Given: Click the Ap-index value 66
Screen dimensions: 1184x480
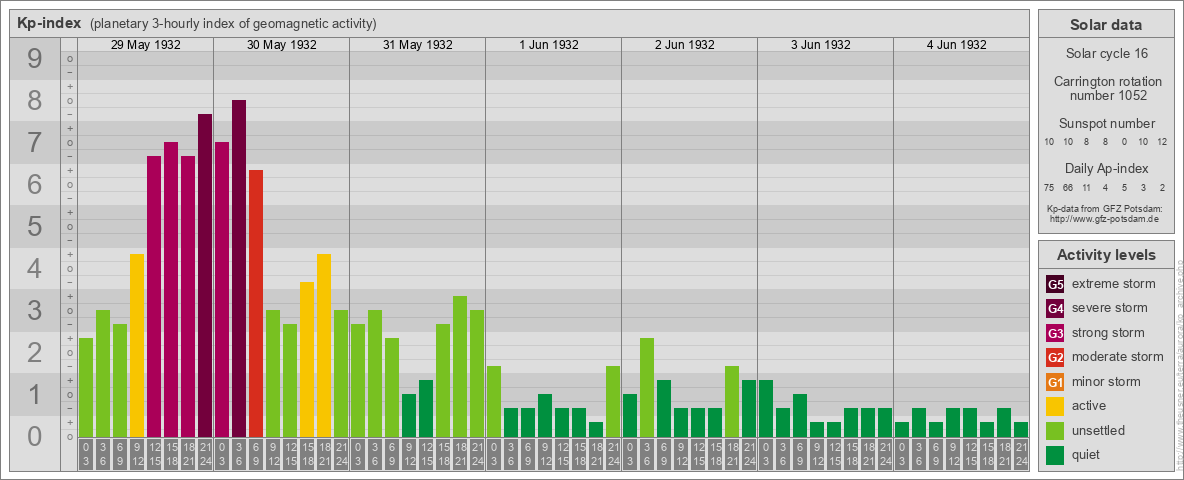Looking at the screenshot, I should (x=1068, y=188).
